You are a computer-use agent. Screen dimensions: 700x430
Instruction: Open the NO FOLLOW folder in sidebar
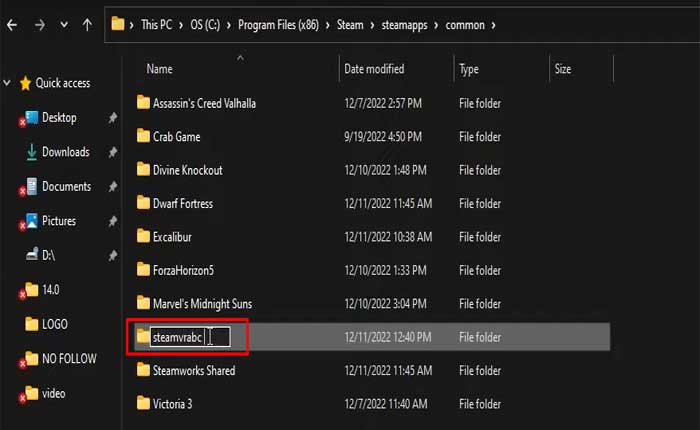click(69, 359)
